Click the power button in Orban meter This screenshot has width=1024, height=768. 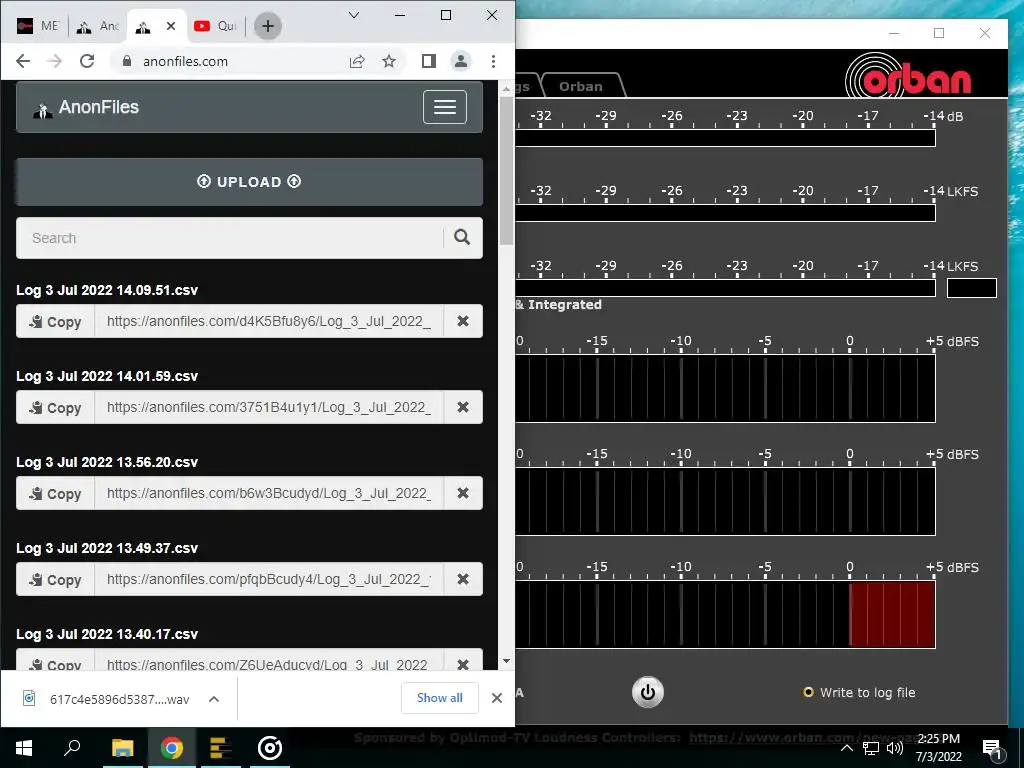click(x=648, y=692)
